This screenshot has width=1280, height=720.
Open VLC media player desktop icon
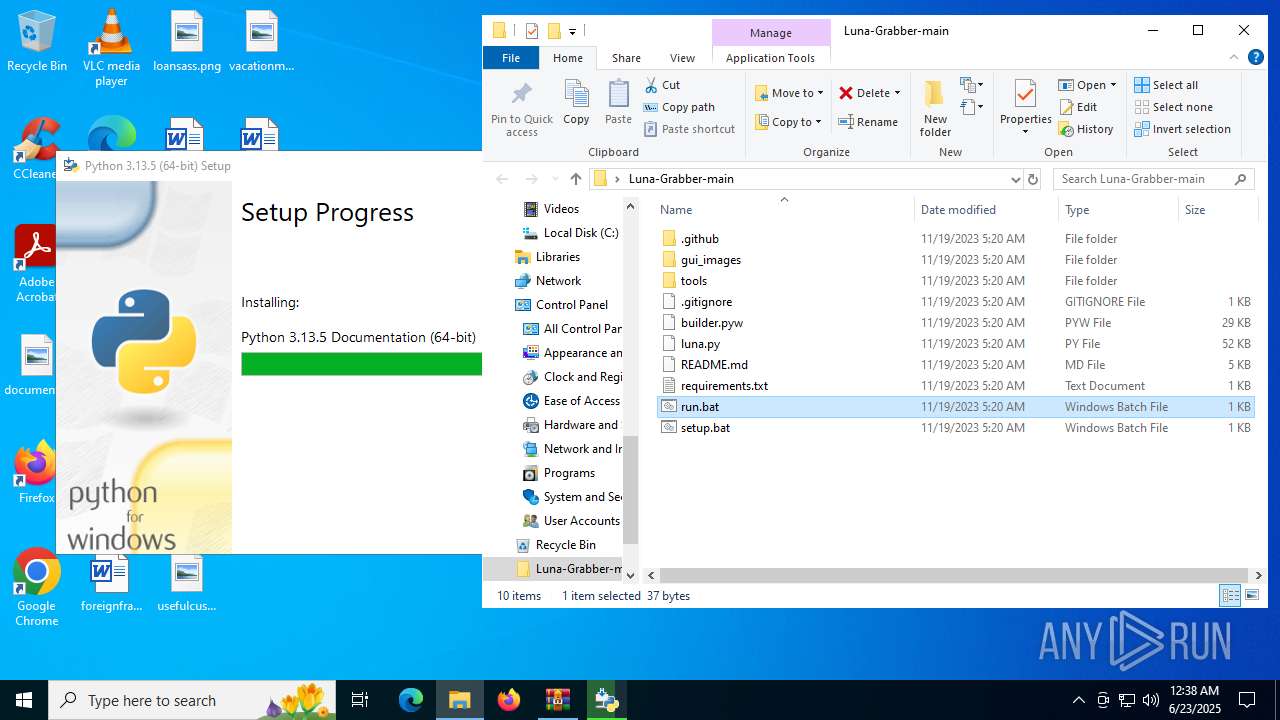click(111, 48)
